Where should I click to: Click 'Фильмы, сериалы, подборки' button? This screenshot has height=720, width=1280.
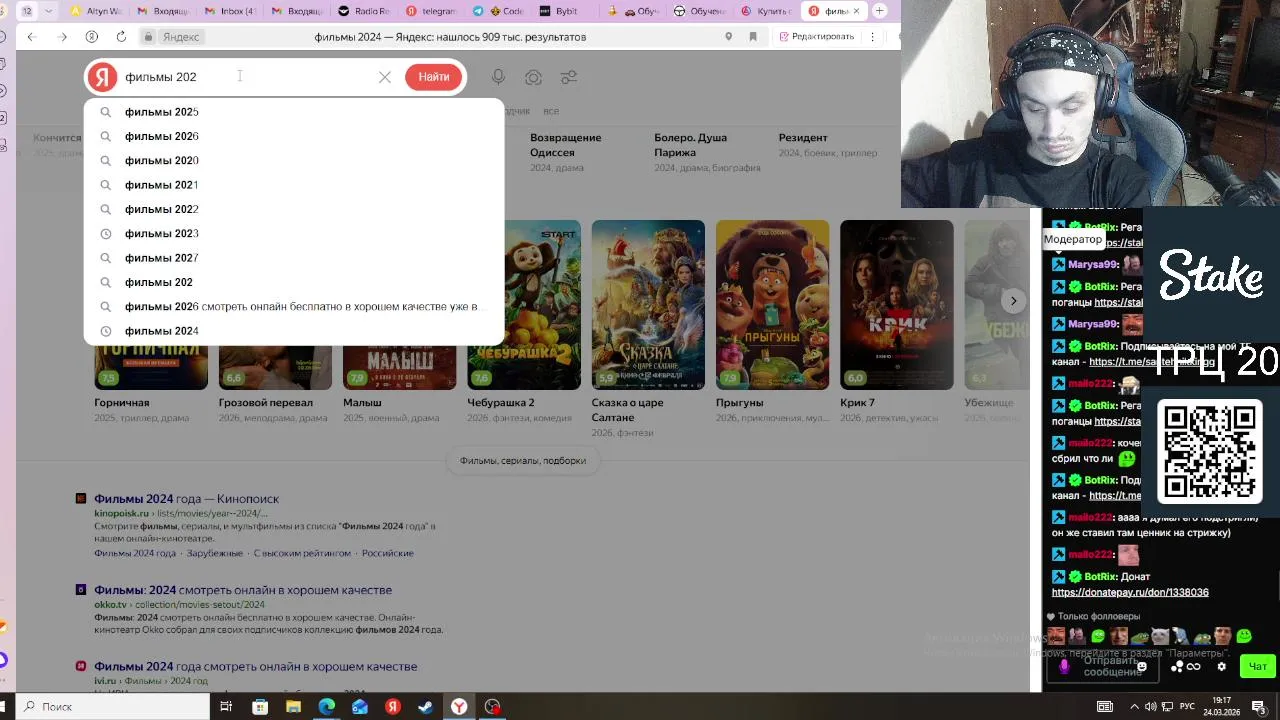(x=523, y=461)
